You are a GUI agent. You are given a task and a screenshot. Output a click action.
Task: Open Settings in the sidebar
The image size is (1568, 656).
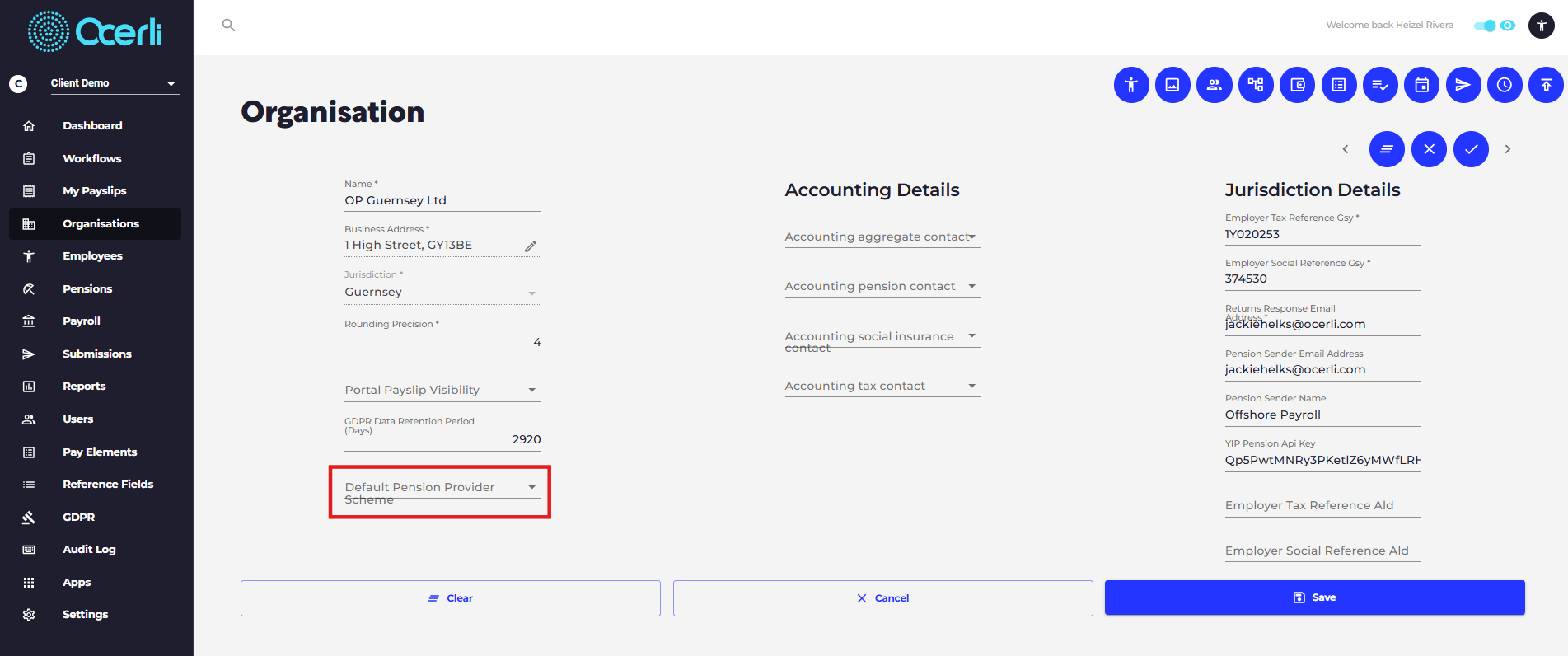click(x=95, y=615)
